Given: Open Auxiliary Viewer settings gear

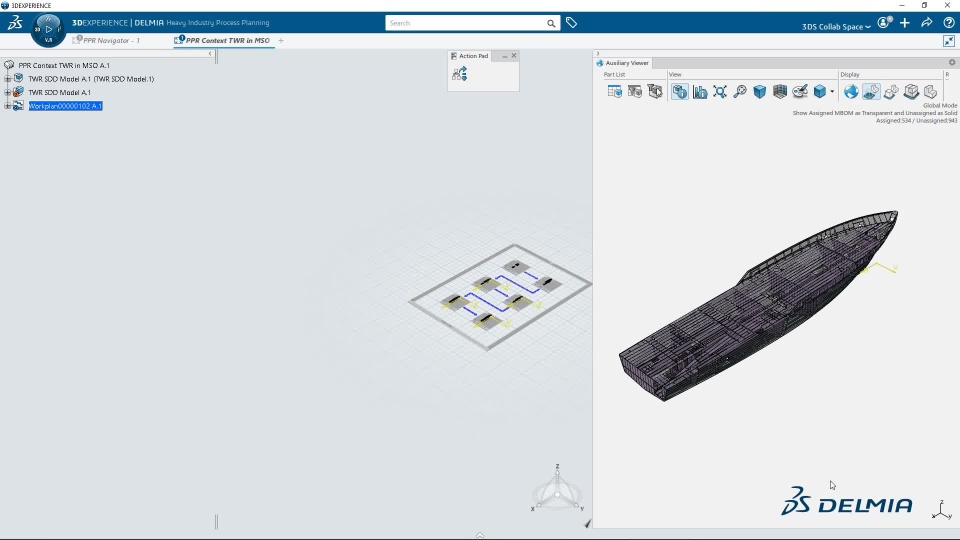Looking at the screenshot, I should click(952, 62).
